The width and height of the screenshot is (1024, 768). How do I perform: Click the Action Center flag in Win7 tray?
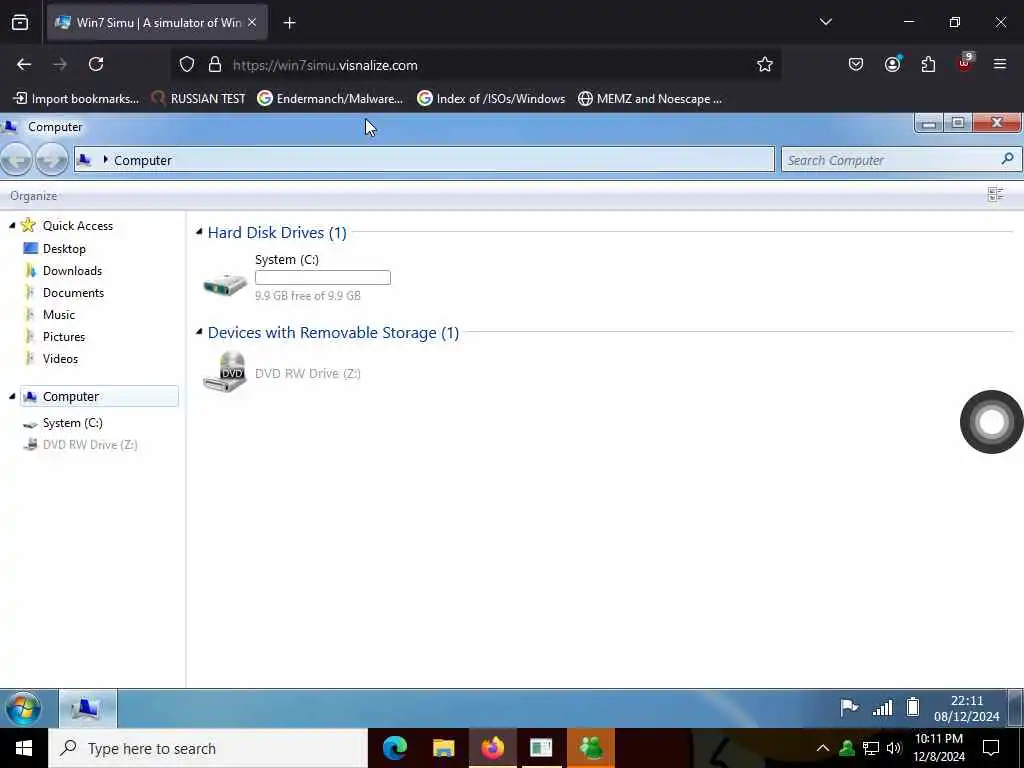[x=849, y=707]
